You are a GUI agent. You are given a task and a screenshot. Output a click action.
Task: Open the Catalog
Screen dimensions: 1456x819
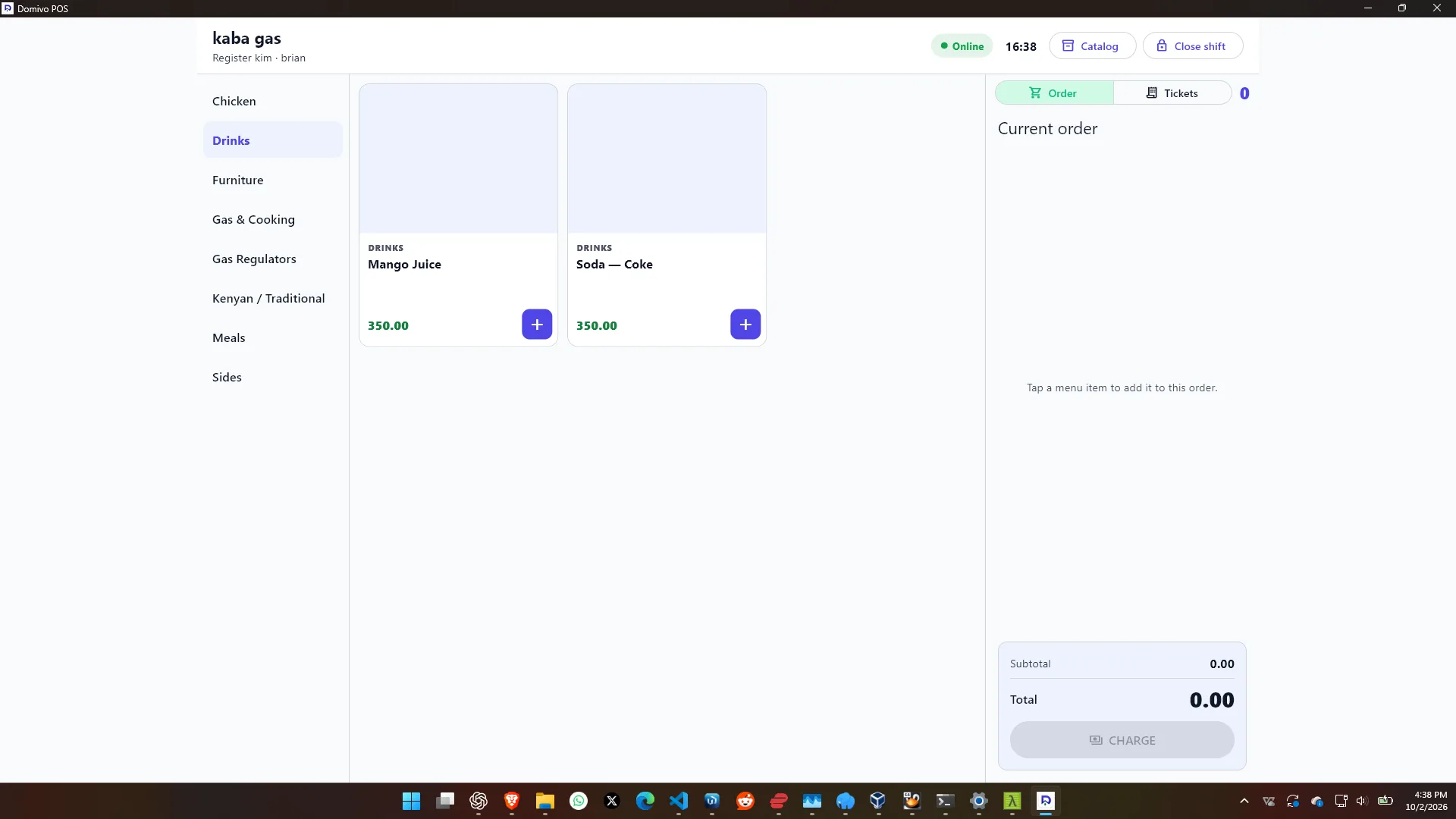coord(1092,46)
